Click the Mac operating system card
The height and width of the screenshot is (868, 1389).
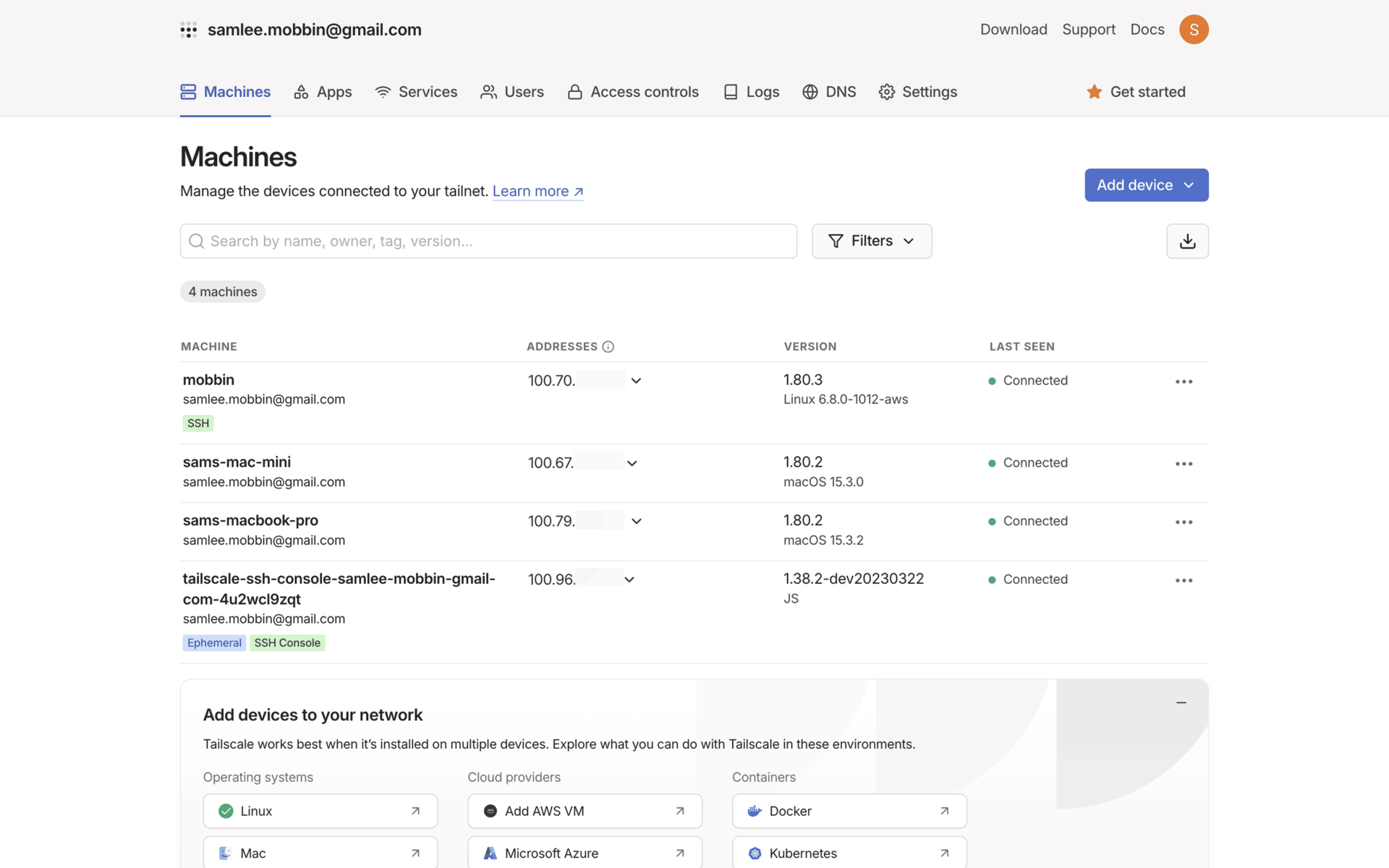tap(320, 853)
